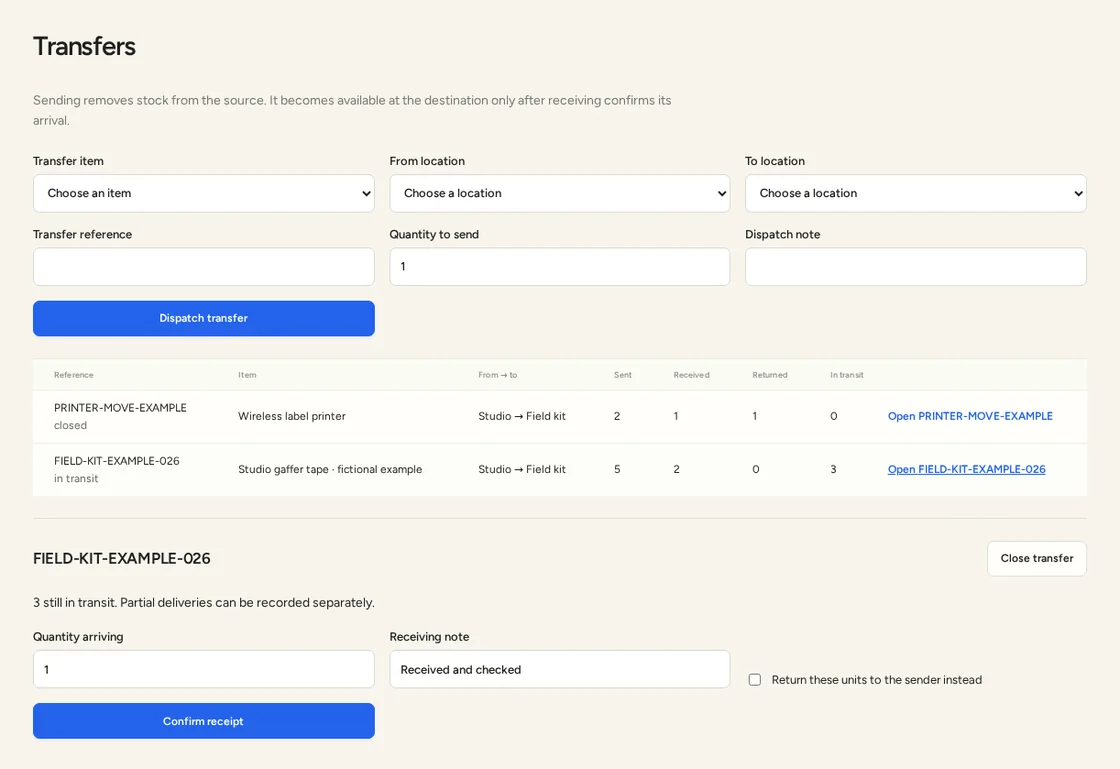Click the Dispatch transfer button
Image resolution: width=1120 pixels, height=769 pixels.
[x=204, y=318]
